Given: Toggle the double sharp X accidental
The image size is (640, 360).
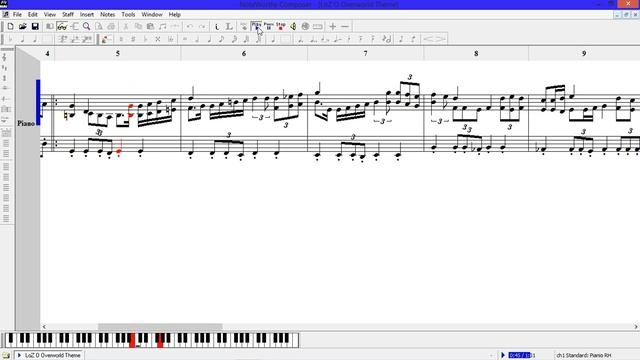Looking at the screenshot, I should tap(158, 39).
